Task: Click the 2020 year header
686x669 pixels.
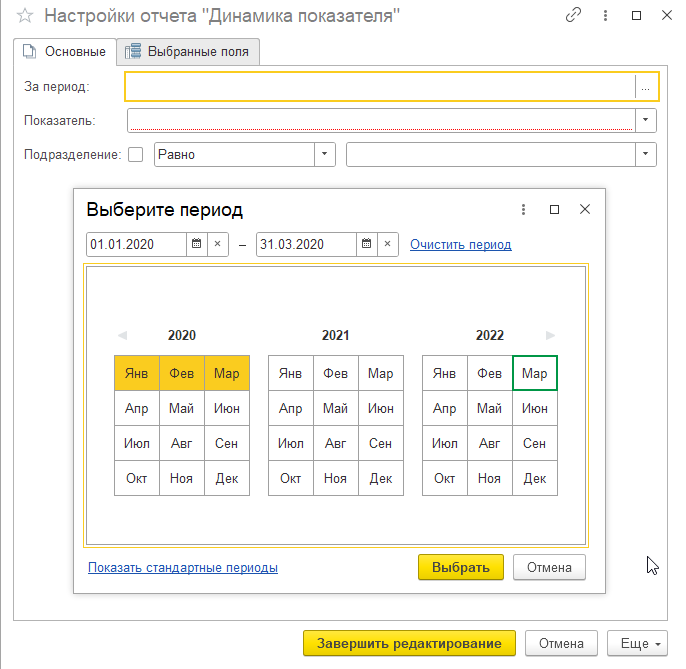Action: (182, 336)
